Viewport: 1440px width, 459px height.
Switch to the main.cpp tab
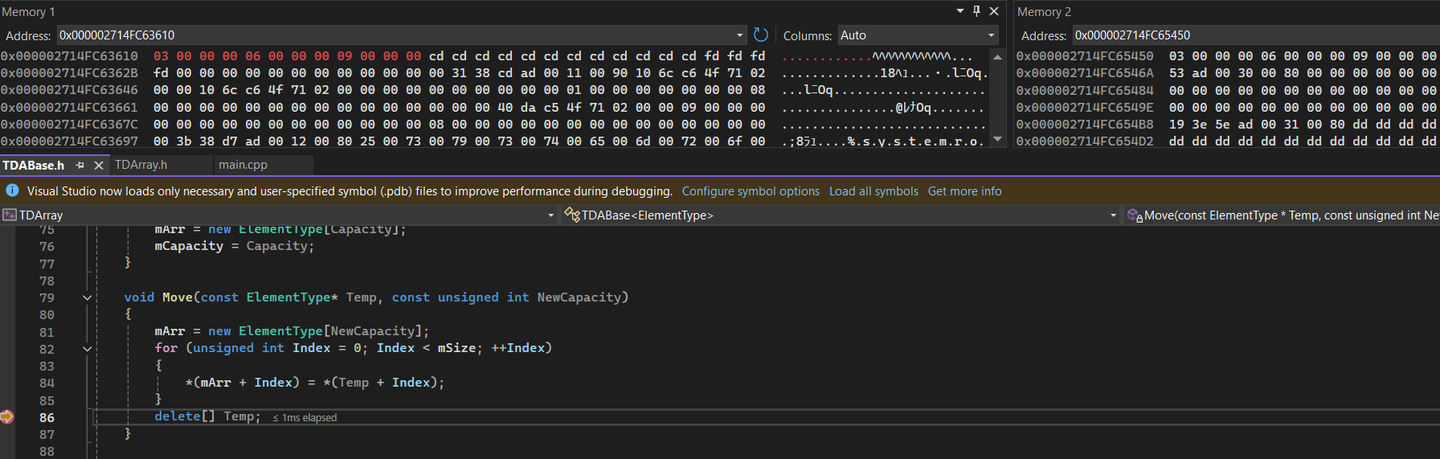[x=243, y=165]
